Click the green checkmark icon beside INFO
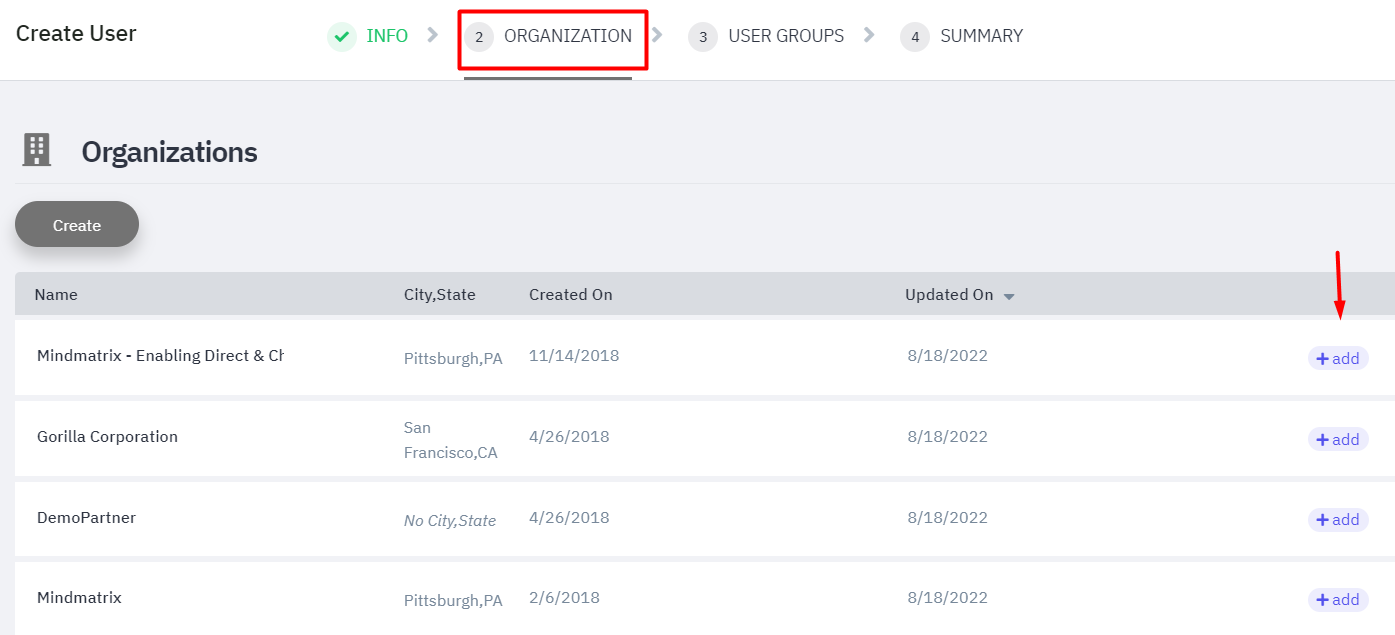This screenshot has width=1395, height=635. [x=342, y=37]
